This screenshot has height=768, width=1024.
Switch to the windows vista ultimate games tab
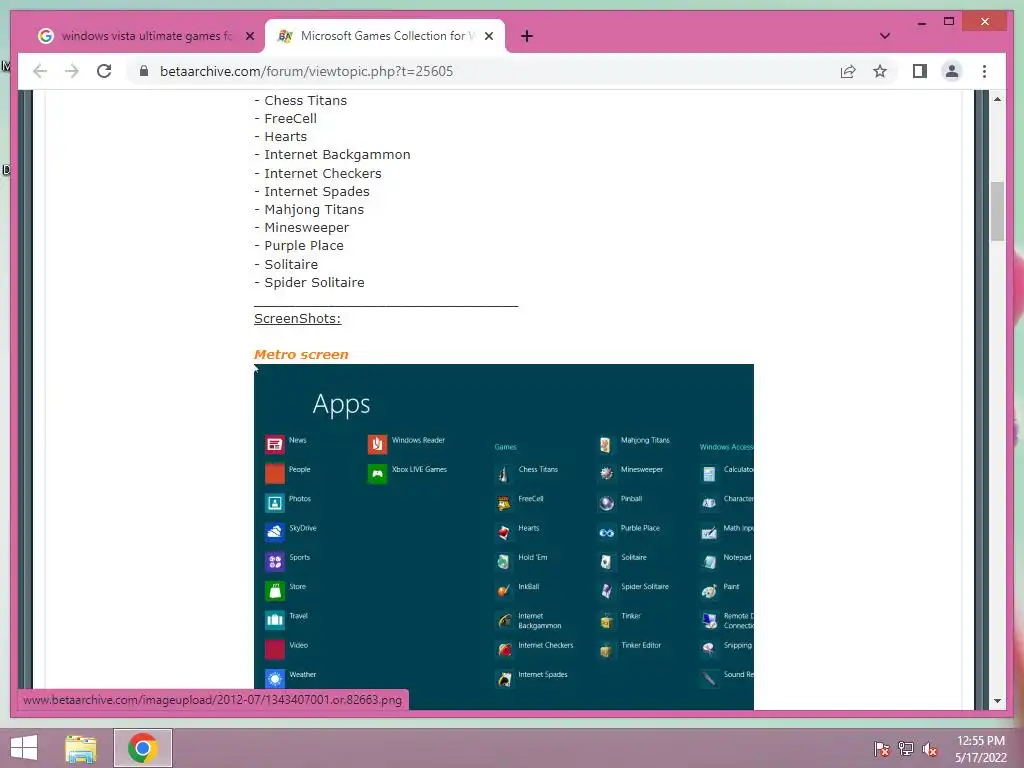click(x=145, y=36)
